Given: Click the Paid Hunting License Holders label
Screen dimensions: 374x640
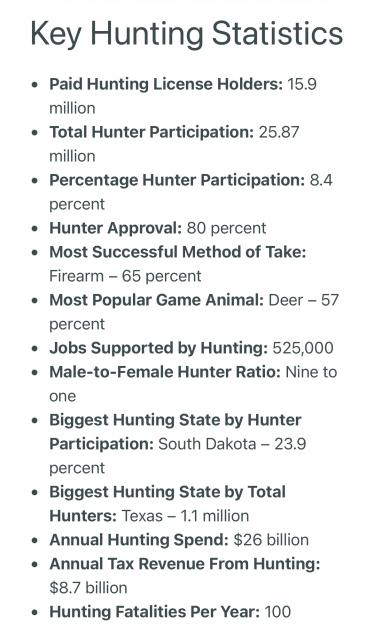Looking at the screenshot, I should 166,84.
